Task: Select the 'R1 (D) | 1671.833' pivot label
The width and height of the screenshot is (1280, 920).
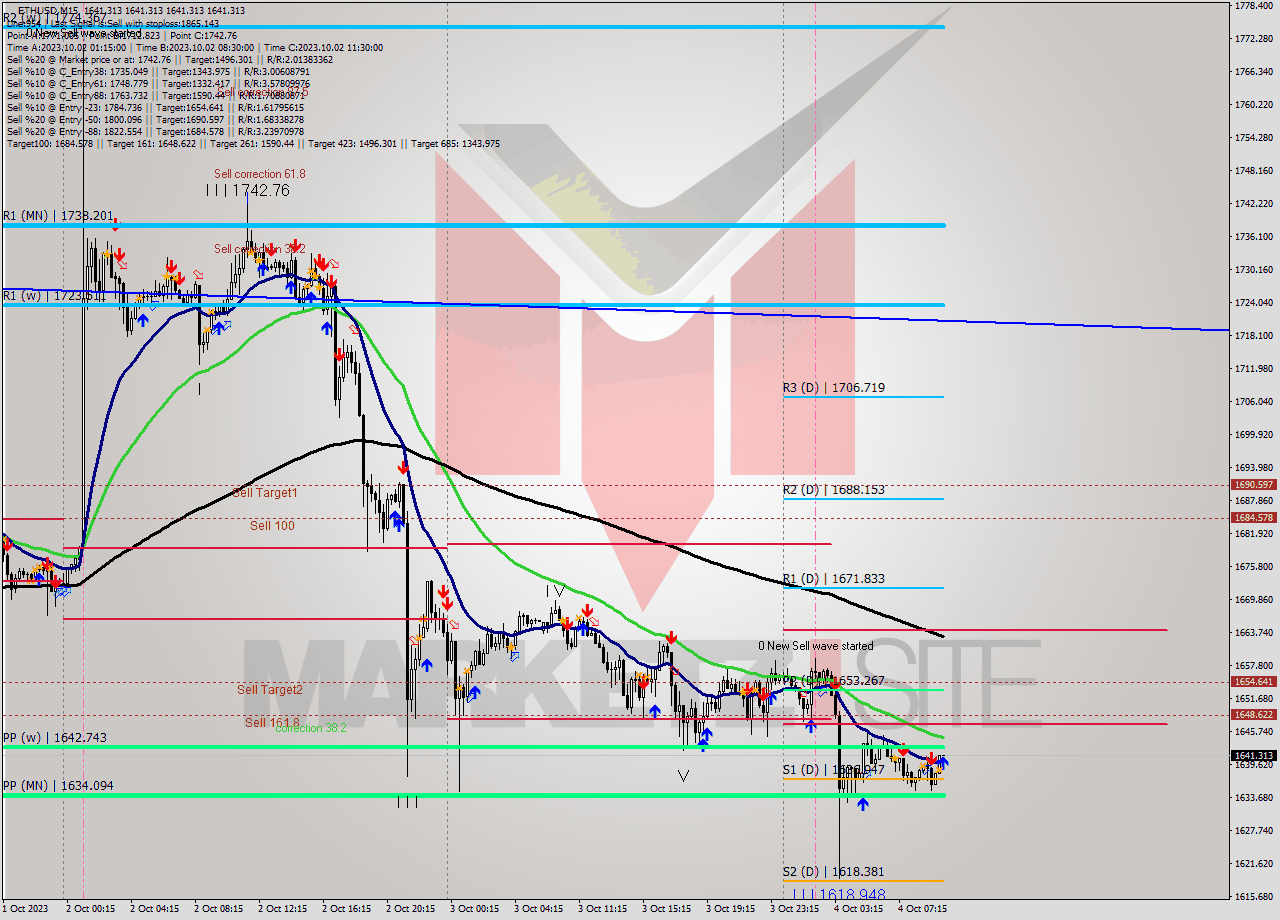Action: pyautogui.click(x=834, y=578)
